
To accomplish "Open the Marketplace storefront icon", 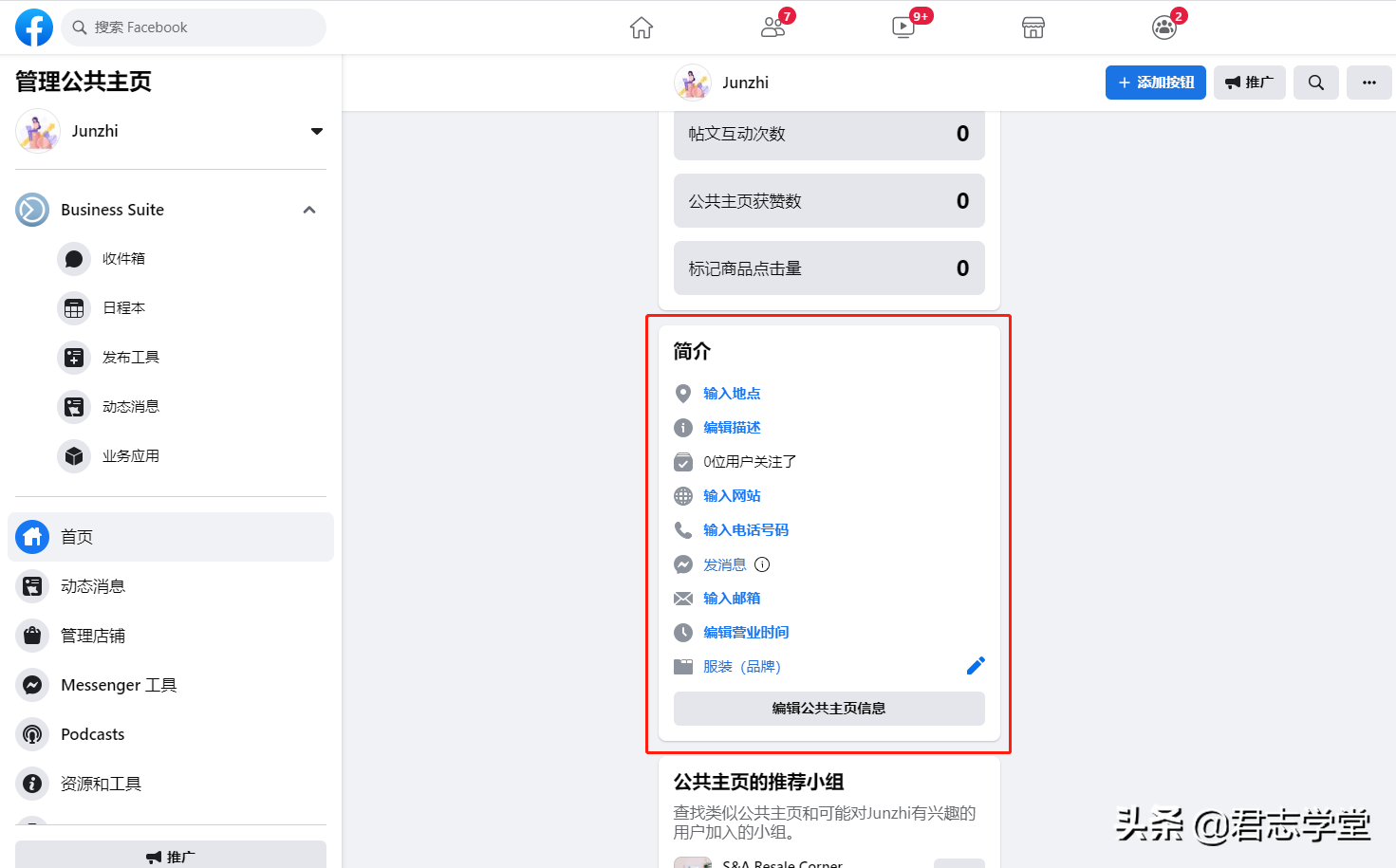I will coord(1033,28).
